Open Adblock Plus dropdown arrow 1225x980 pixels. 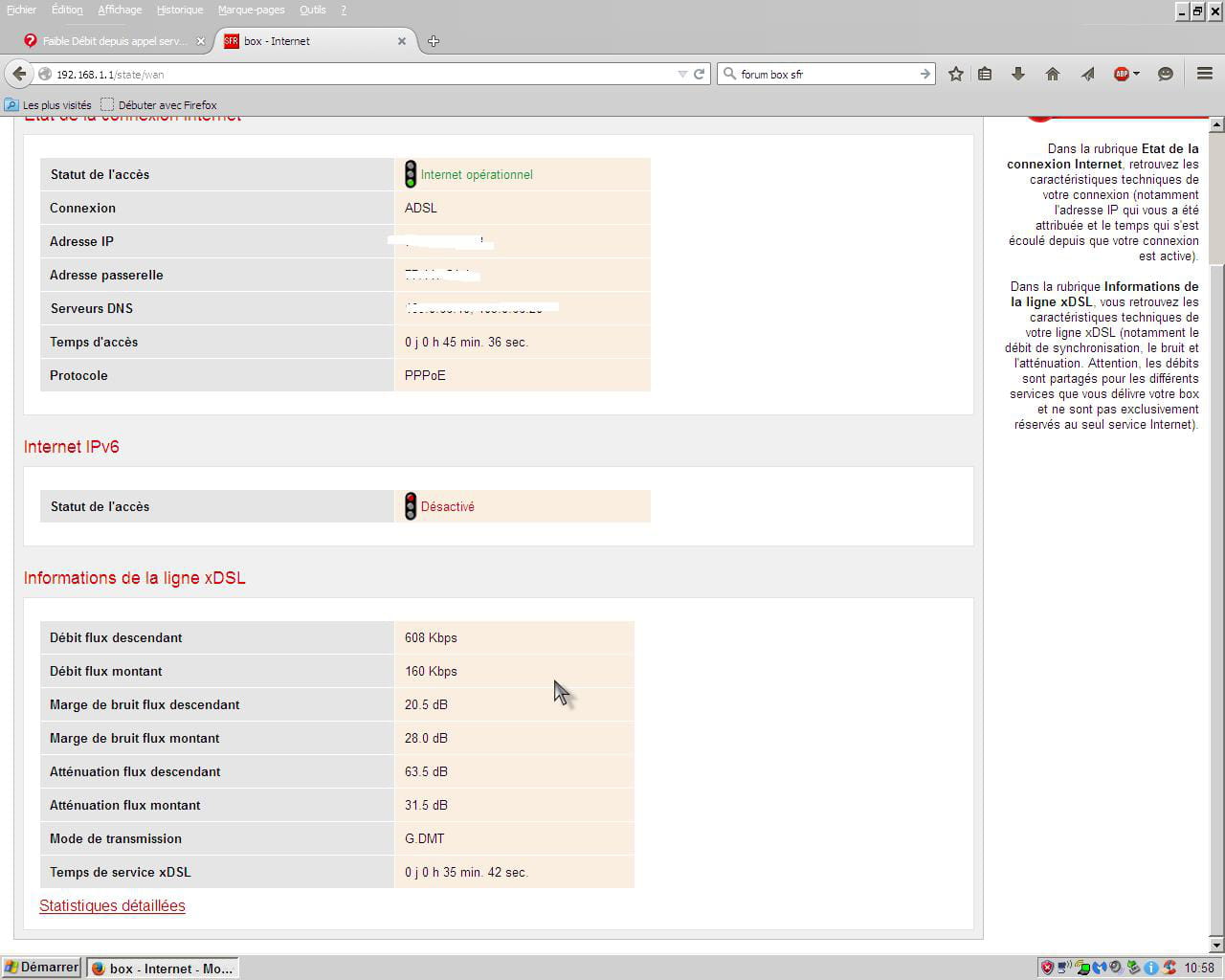click(1136, 74)
